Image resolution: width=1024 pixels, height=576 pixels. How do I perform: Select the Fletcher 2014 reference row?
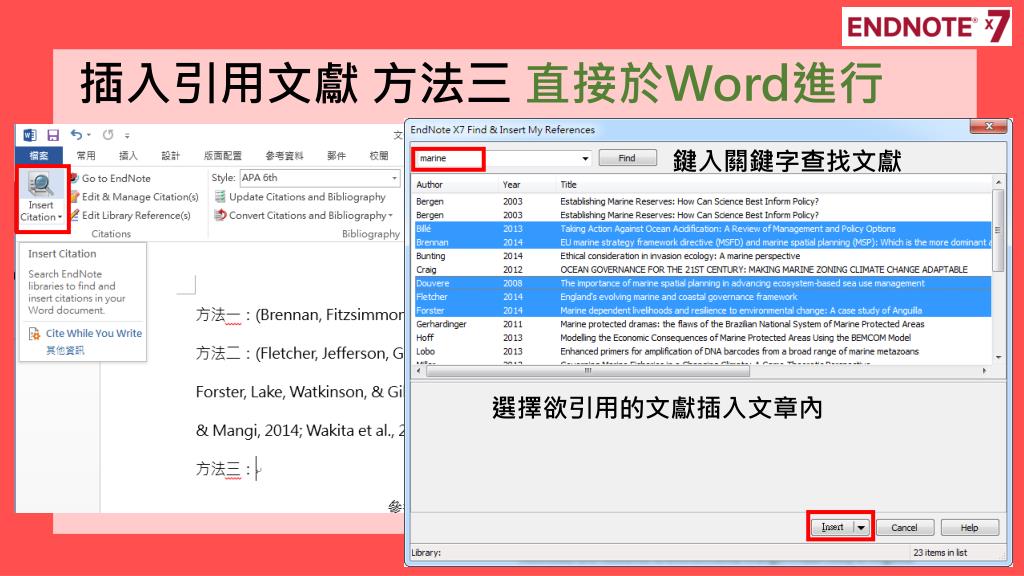[703, 296]
